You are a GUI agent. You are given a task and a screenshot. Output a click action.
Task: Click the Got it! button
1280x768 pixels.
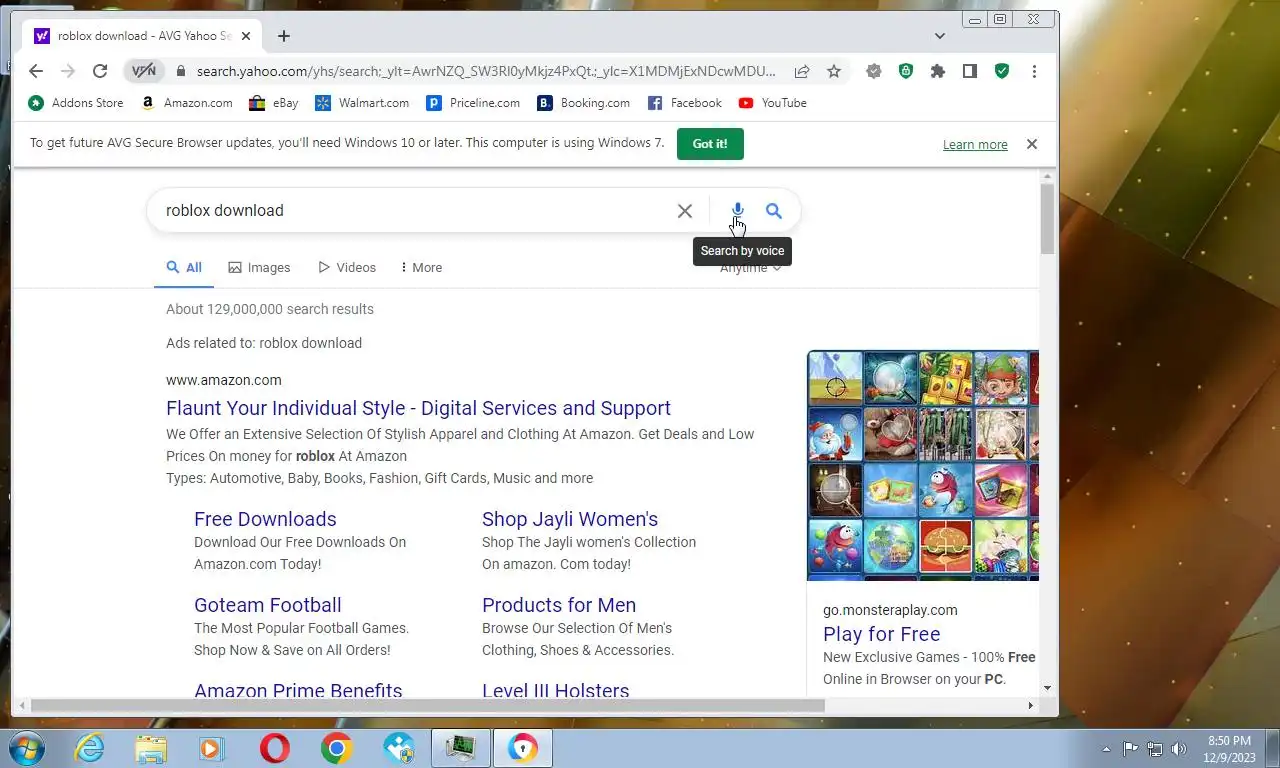point(710,144)
